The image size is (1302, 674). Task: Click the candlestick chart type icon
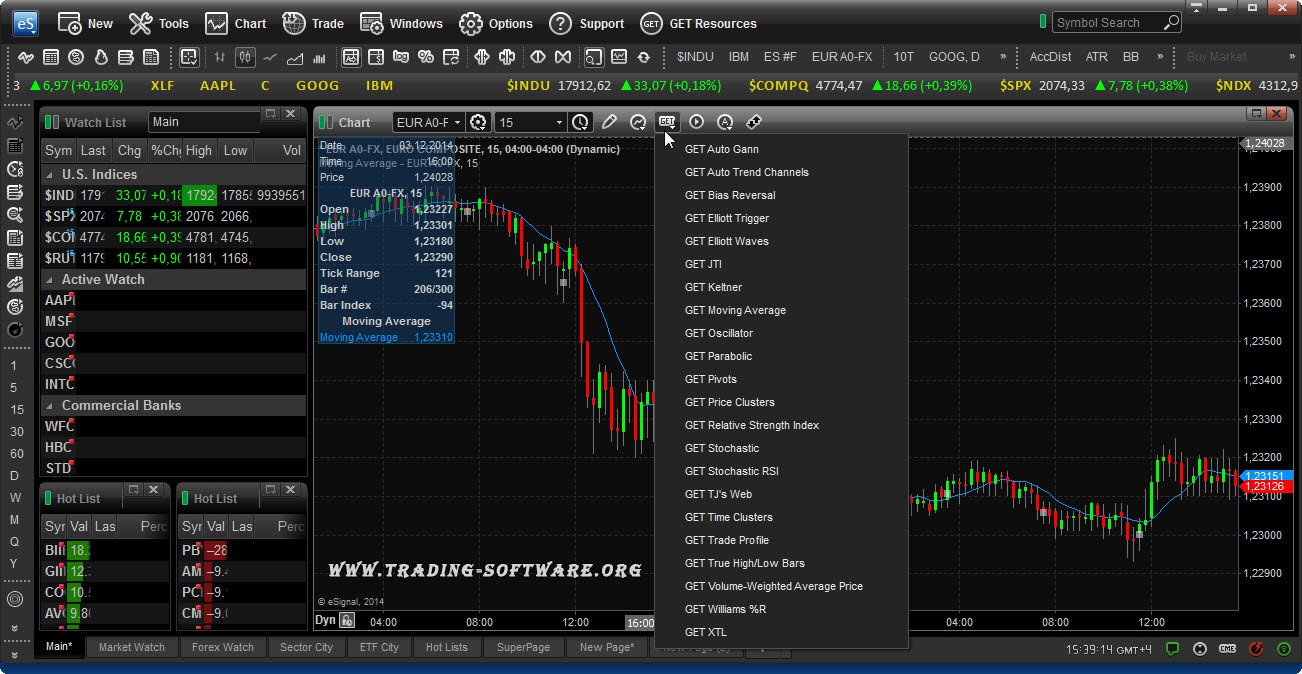click(x=244, y=57)
